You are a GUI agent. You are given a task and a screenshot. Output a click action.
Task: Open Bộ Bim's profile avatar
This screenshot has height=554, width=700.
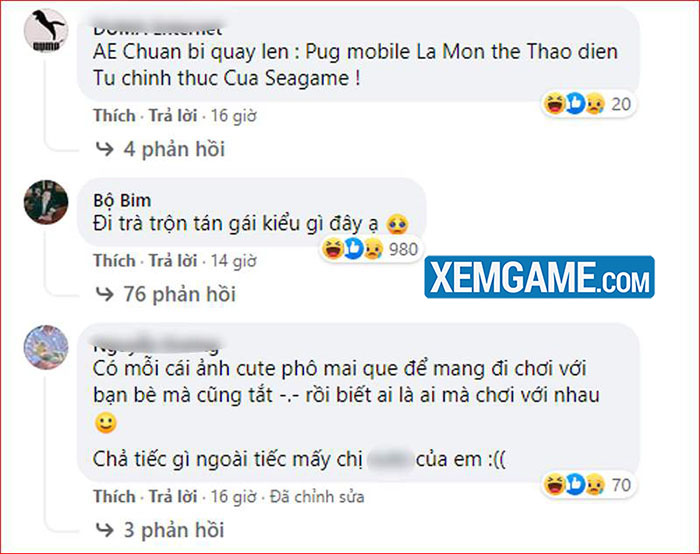point(46,202)
